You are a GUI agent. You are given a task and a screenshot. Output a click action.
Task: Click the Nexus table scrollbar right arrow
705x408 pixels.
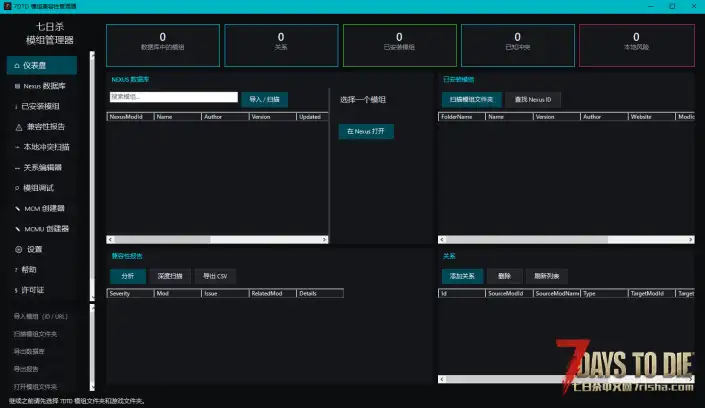(324, 240)
